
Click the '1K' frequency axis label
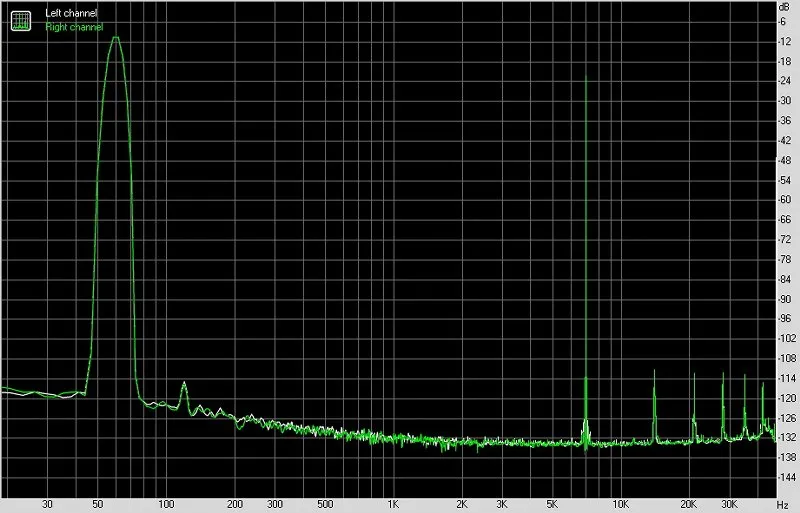393,504
